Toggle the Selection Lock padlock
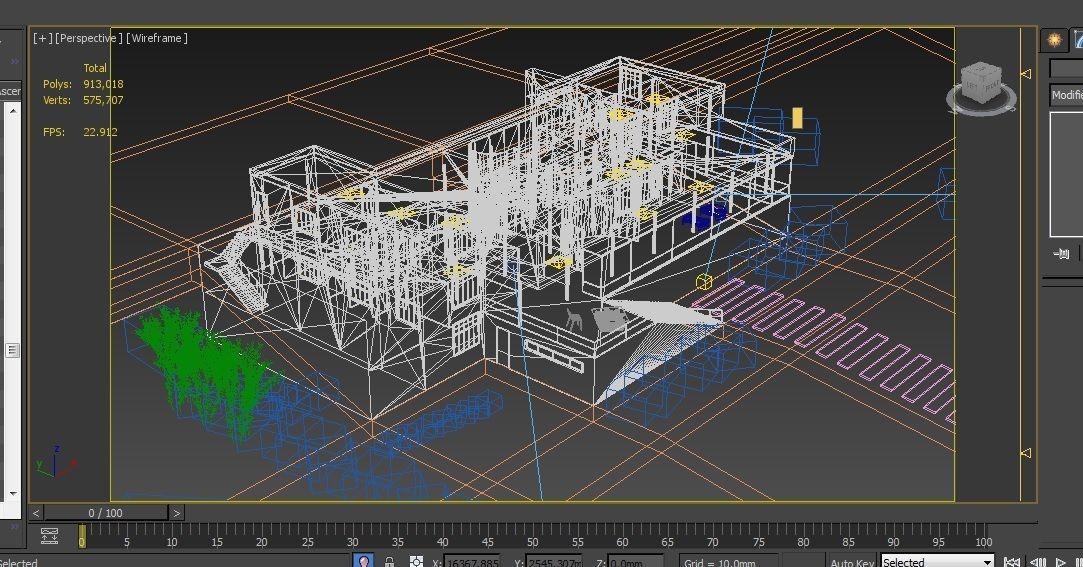The height and width of the screenshot is (567, 1083). [x=390, y=562]
